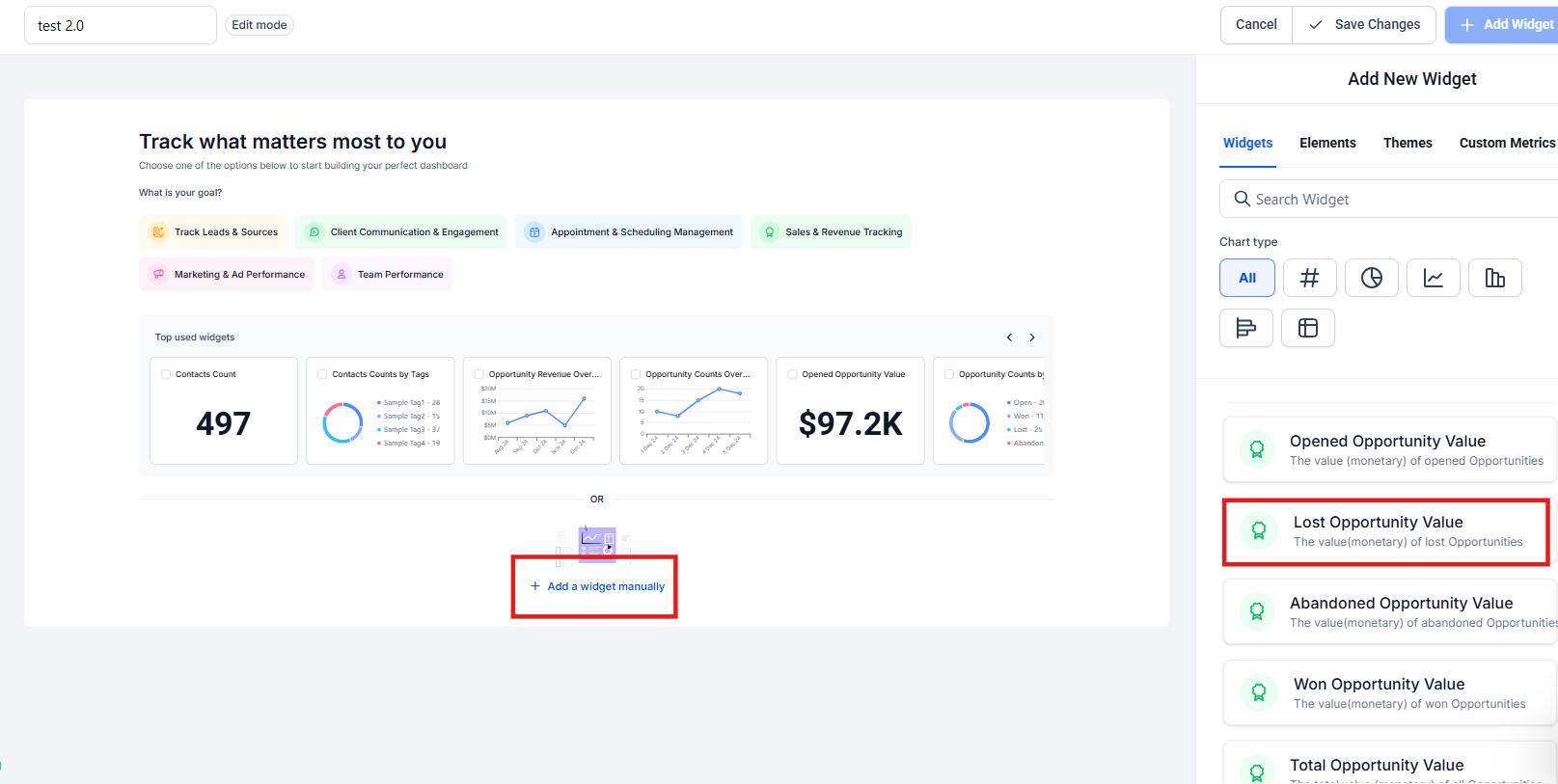Viewport: 1558px width, 784px height.
Task: Add the Lost Opportunity Value widget
Action: [x=1385, y=531]
